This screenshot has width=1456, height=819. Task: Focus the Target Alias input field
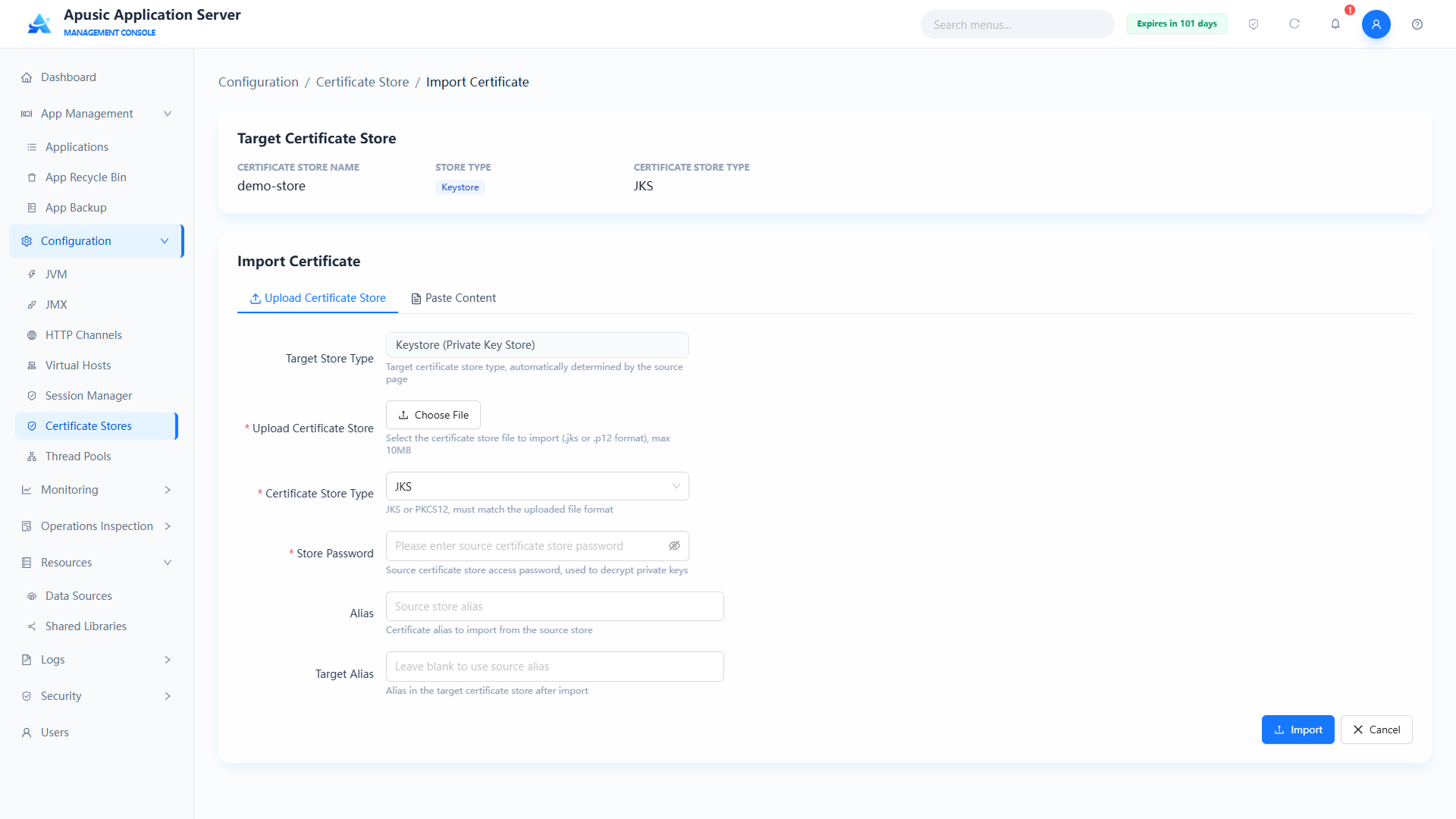coord(554,667)
